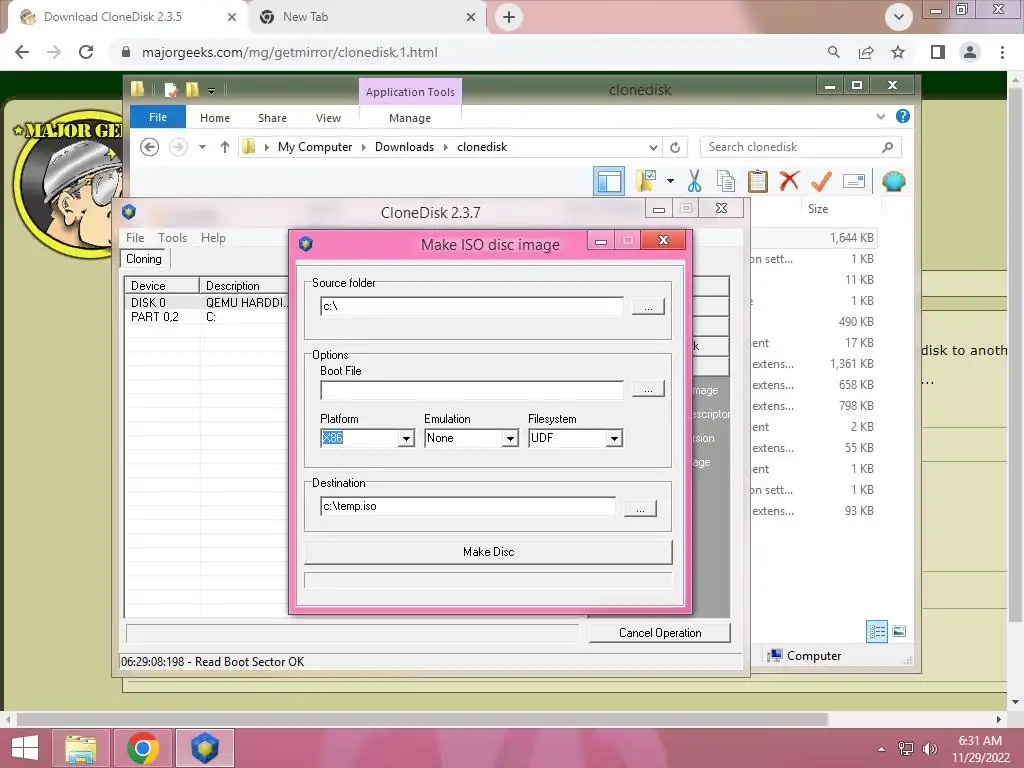Screen dimensions: 1024x768
Task: Open the CloneDisk Tools menu
Action: [172, 238]
